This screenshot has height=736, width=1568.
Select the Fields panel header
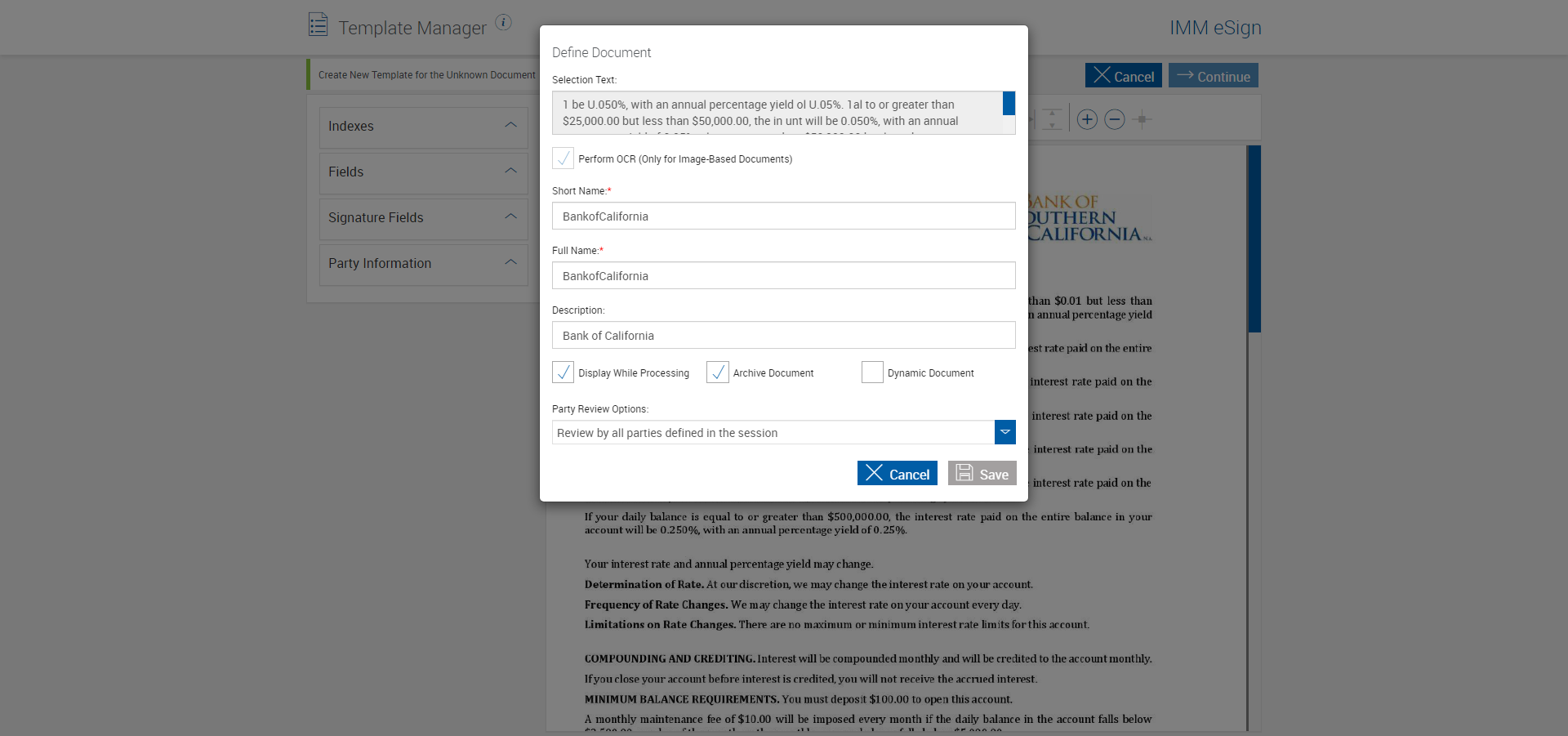tap(423, 172)
